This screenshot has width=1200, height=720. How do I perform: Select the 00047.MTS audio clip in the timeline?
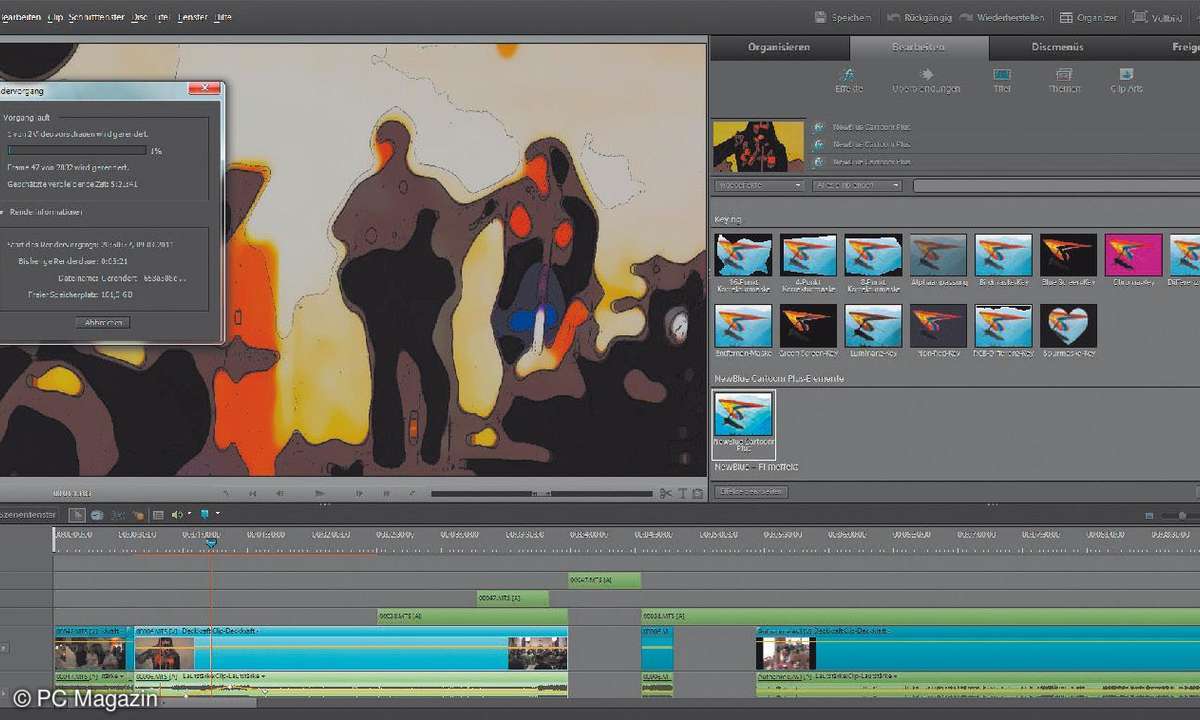604,580
